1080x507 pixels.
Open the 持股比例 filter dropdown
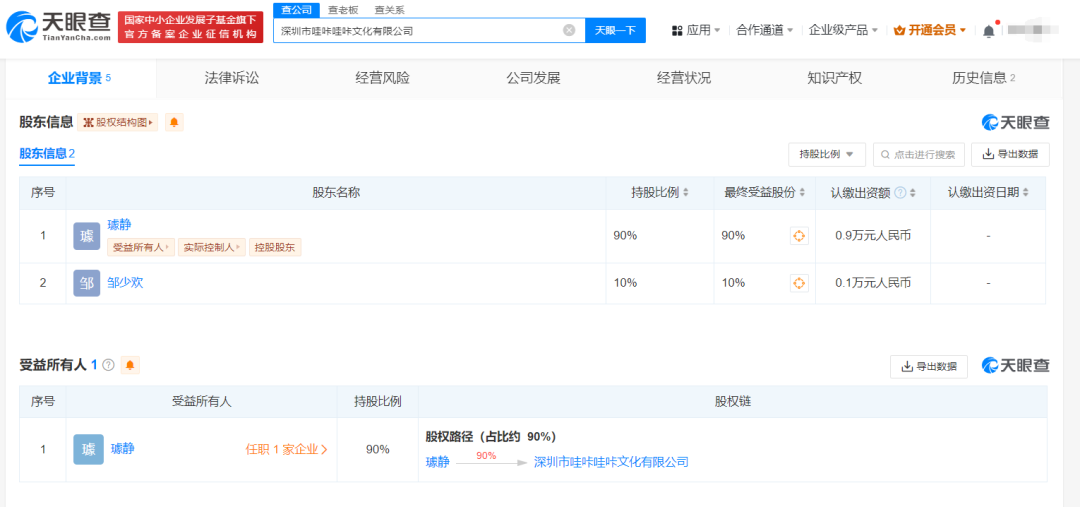[826, 154]
